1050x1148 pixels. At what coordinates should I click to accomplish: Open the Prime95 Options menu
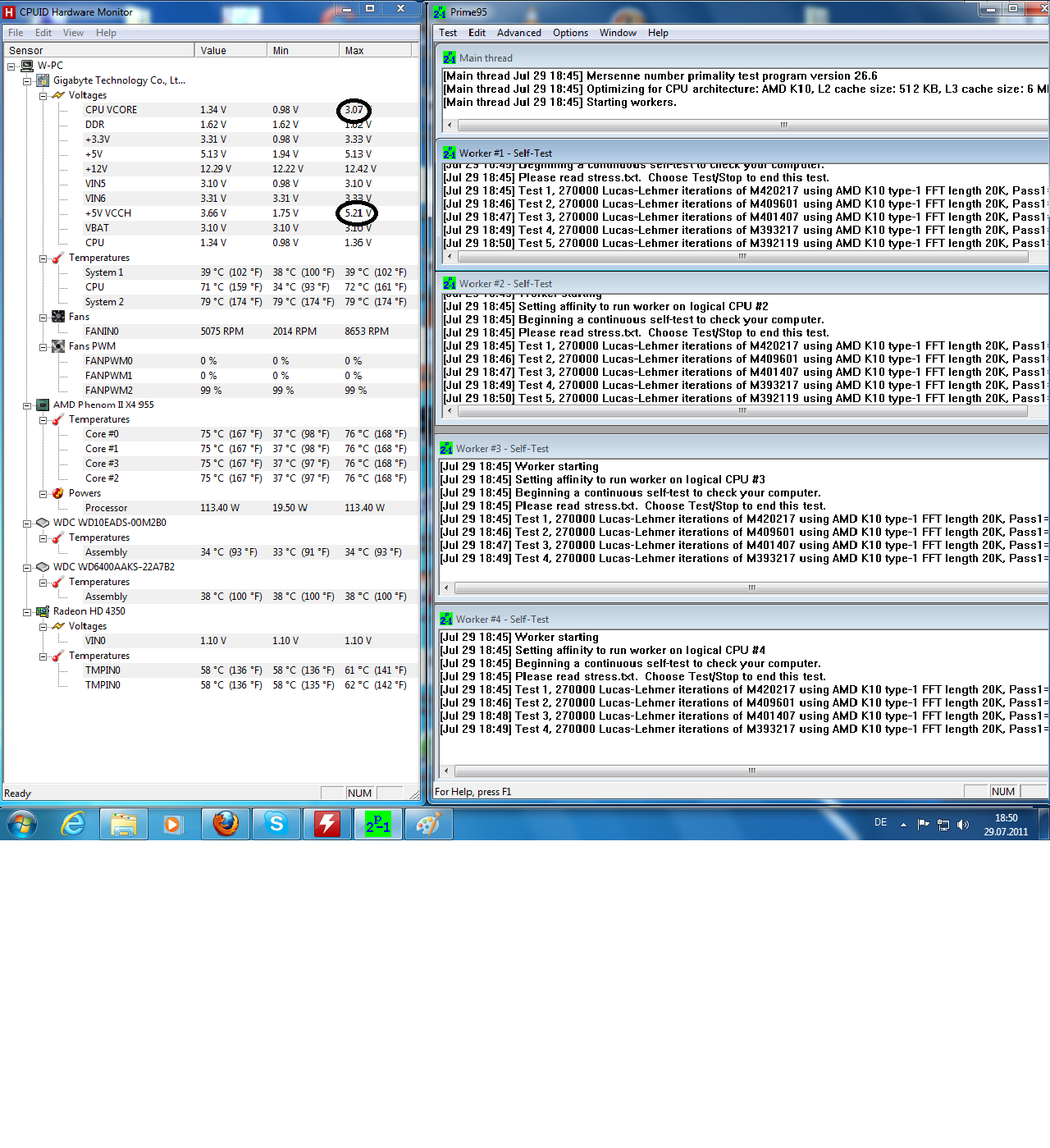click(x=570, y=33)
